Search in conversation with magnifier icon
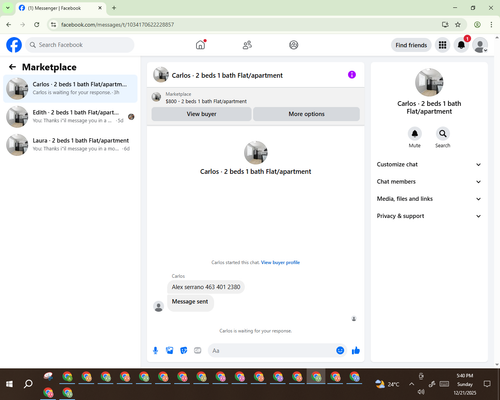This screenshot has height=400, width=500. 443,134
